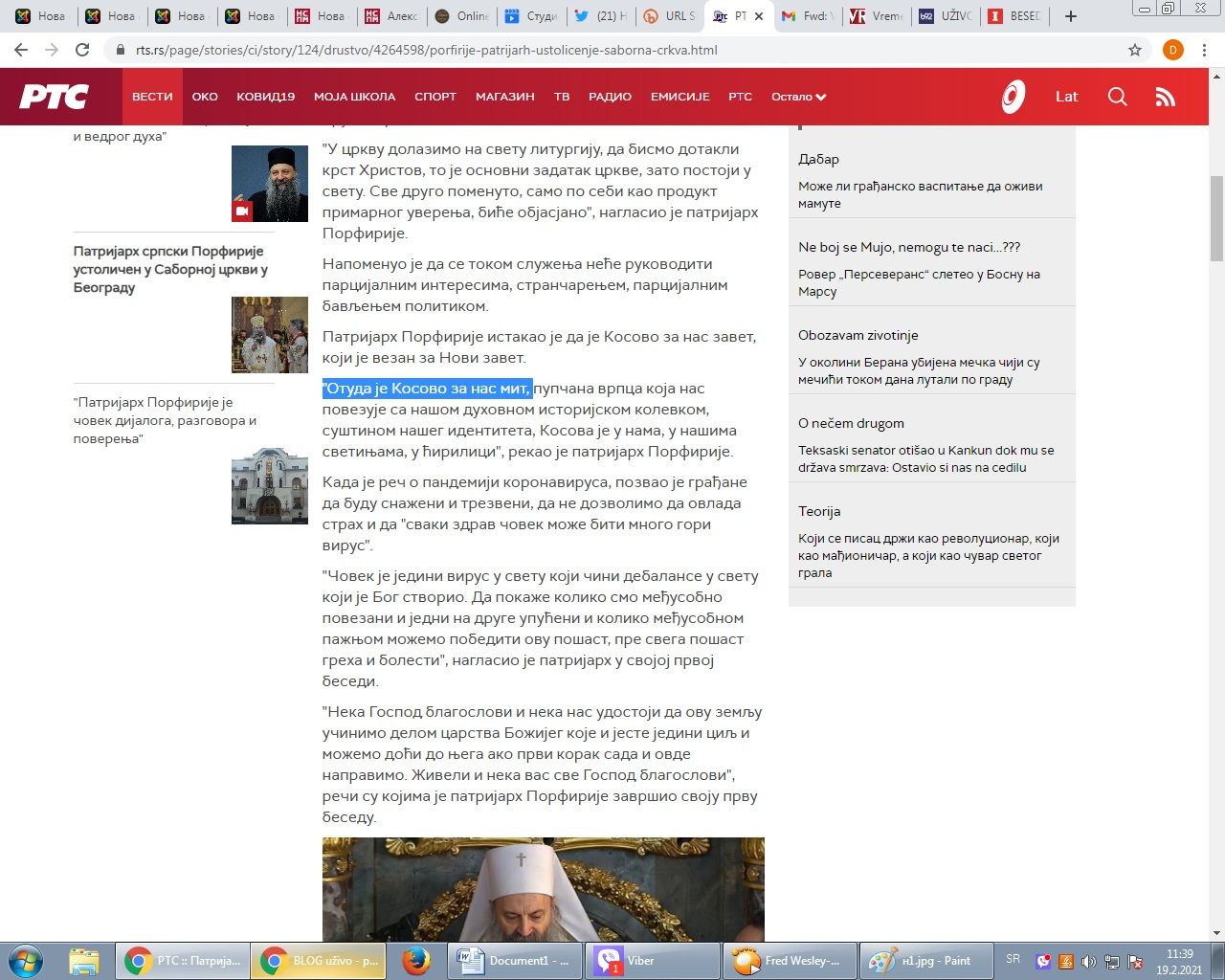Go to КОВИД19 section
1225x980 pixels.
[x=266, y=97]
